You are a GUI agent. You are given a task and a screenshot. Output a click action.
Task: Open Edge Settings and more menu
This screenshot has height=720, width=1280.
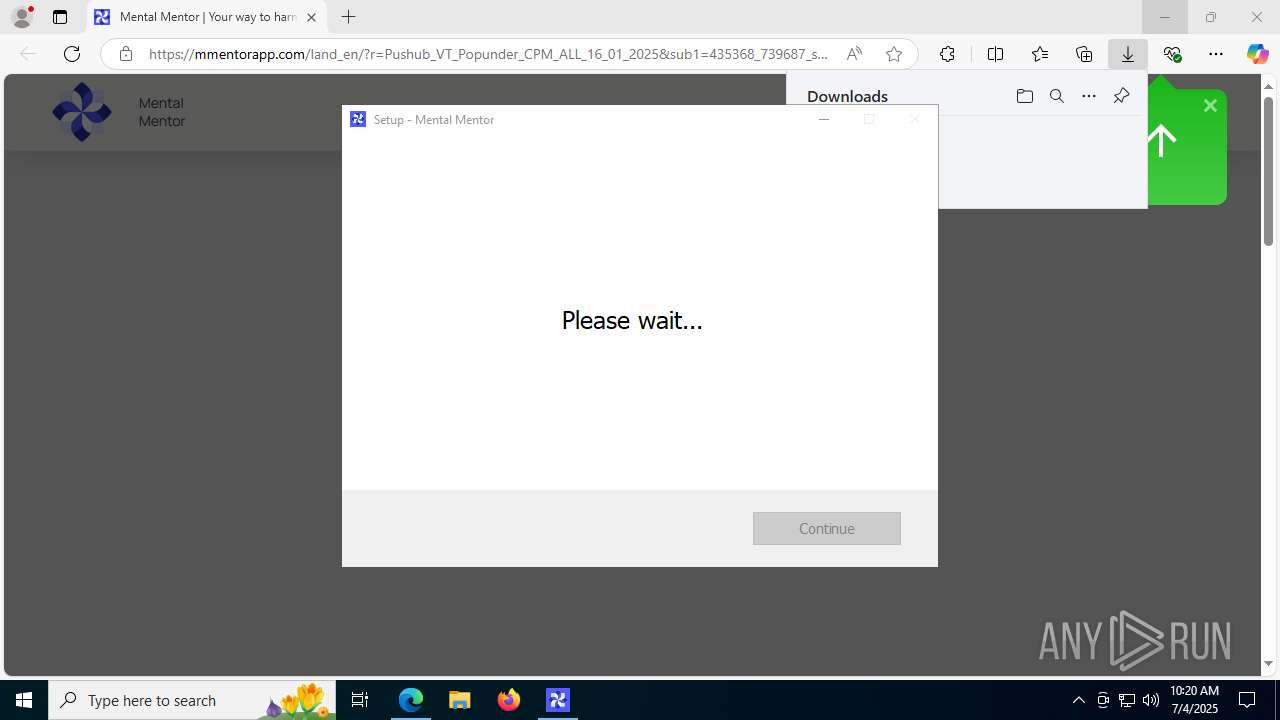click(1216, 54)
